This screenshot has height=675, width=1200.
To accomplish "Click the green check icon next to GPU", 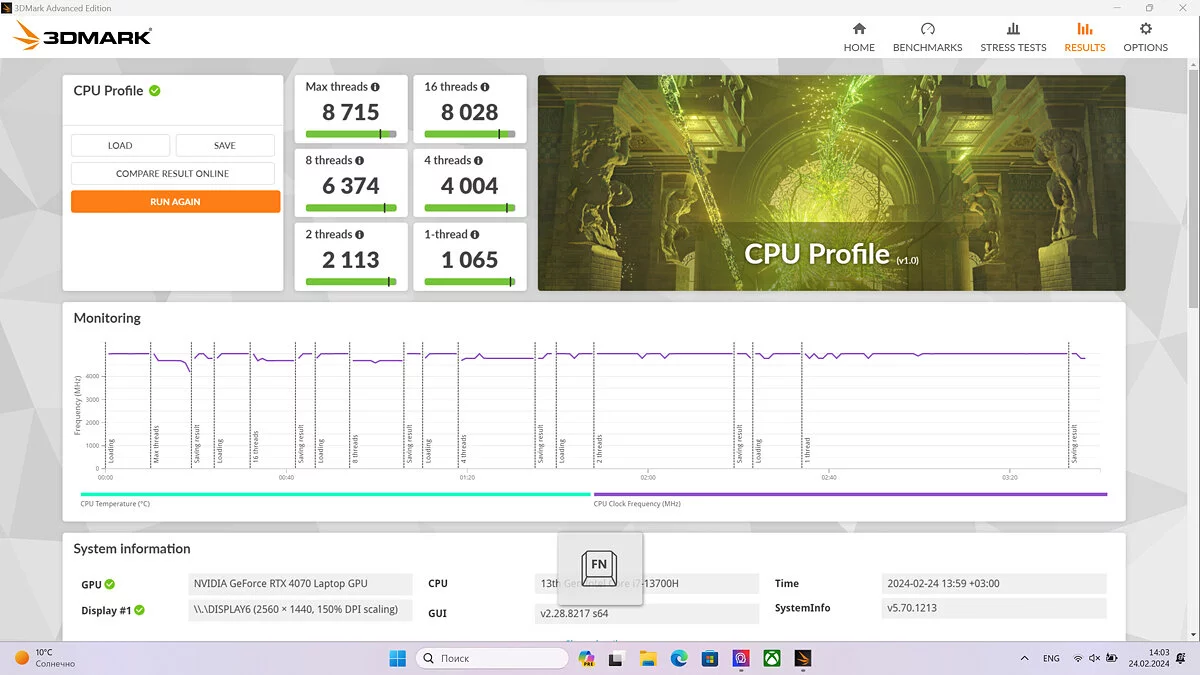I will click(110, 585).
